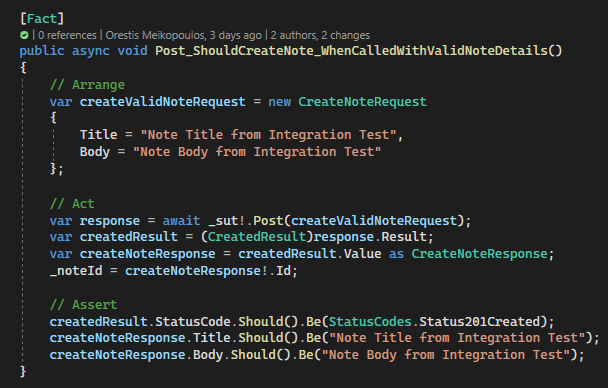Click method name Post_ShouldCreateNote_WhenCalledWithValidNoteDetails
The image size is (608, 388).
351,50
